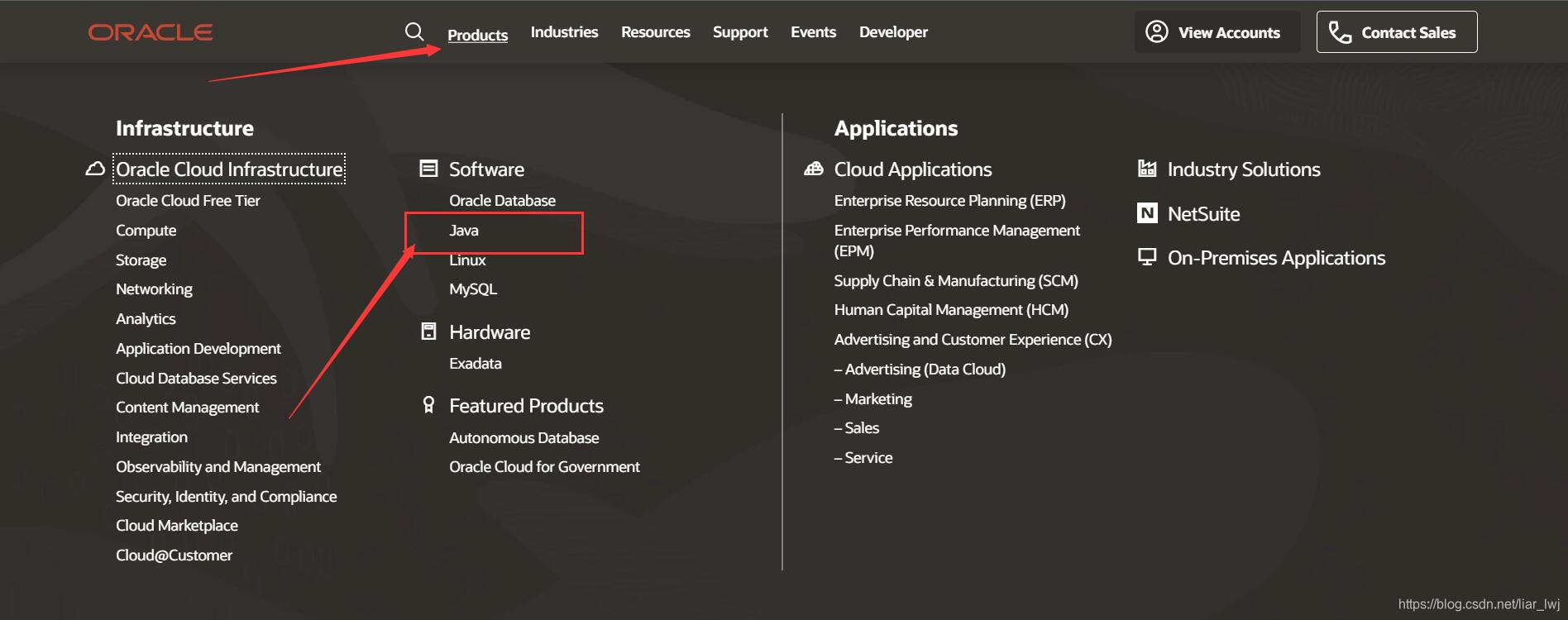Select the Java link under Software

pyautogui.click(x=464, y=231)
